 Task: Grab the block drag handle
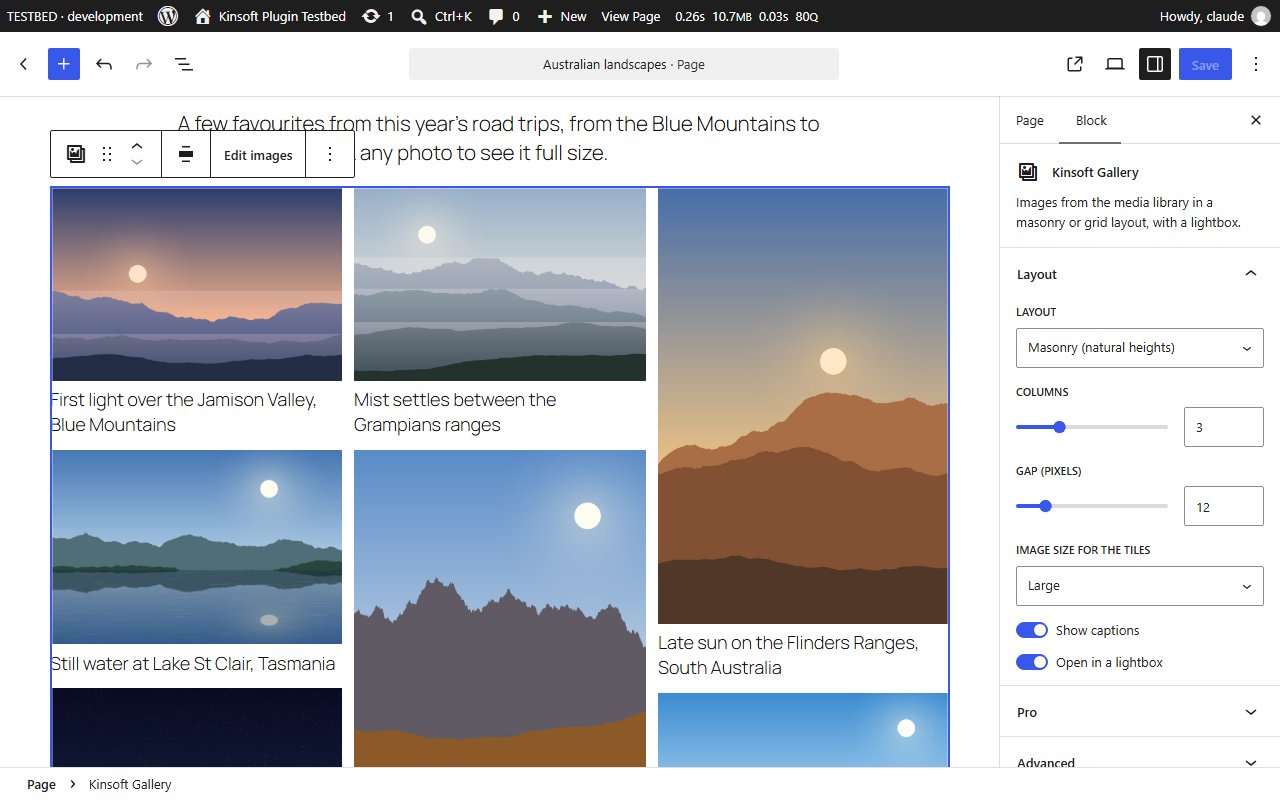coord(107,154)
